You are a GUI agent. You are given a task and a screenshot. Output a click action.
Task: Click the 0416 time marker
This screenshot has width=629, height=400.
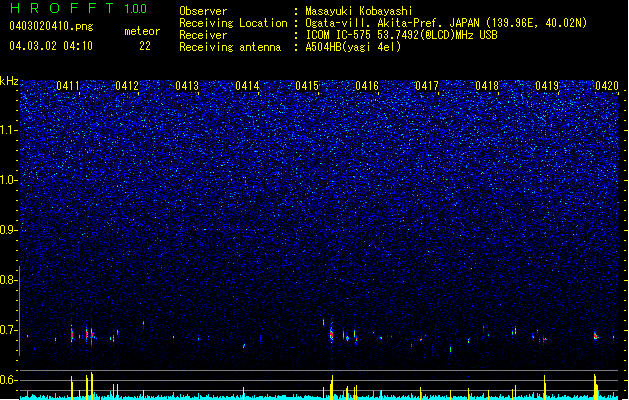pos(367,85)
